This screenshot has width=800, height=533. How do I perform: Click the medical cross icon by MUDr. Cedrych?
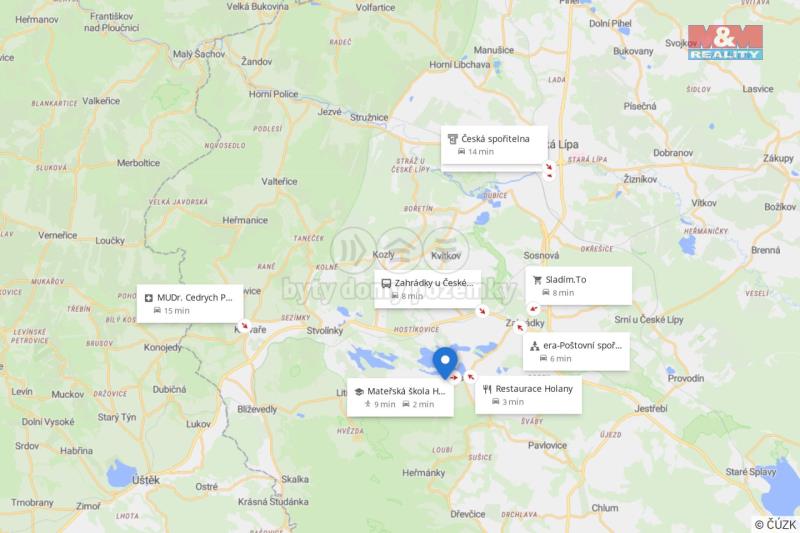pos(148,298)
